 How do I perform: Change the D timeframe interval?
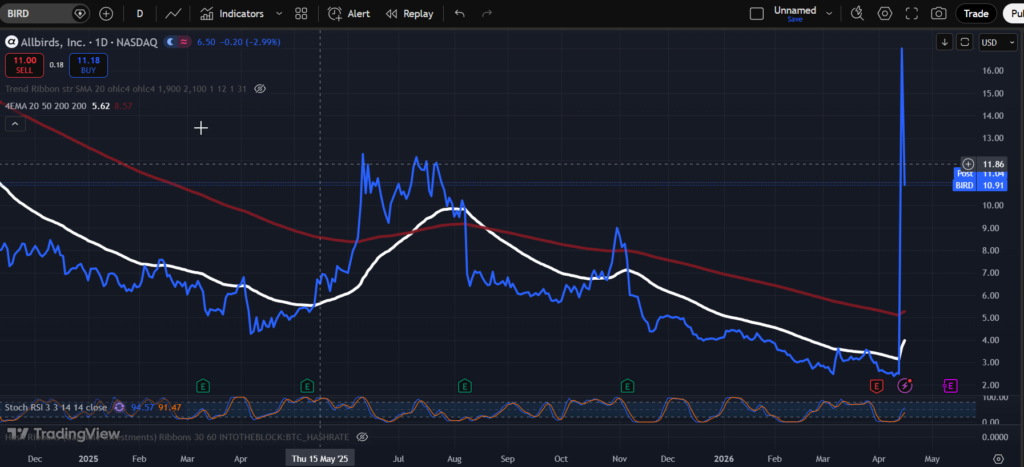coord(140,14)
